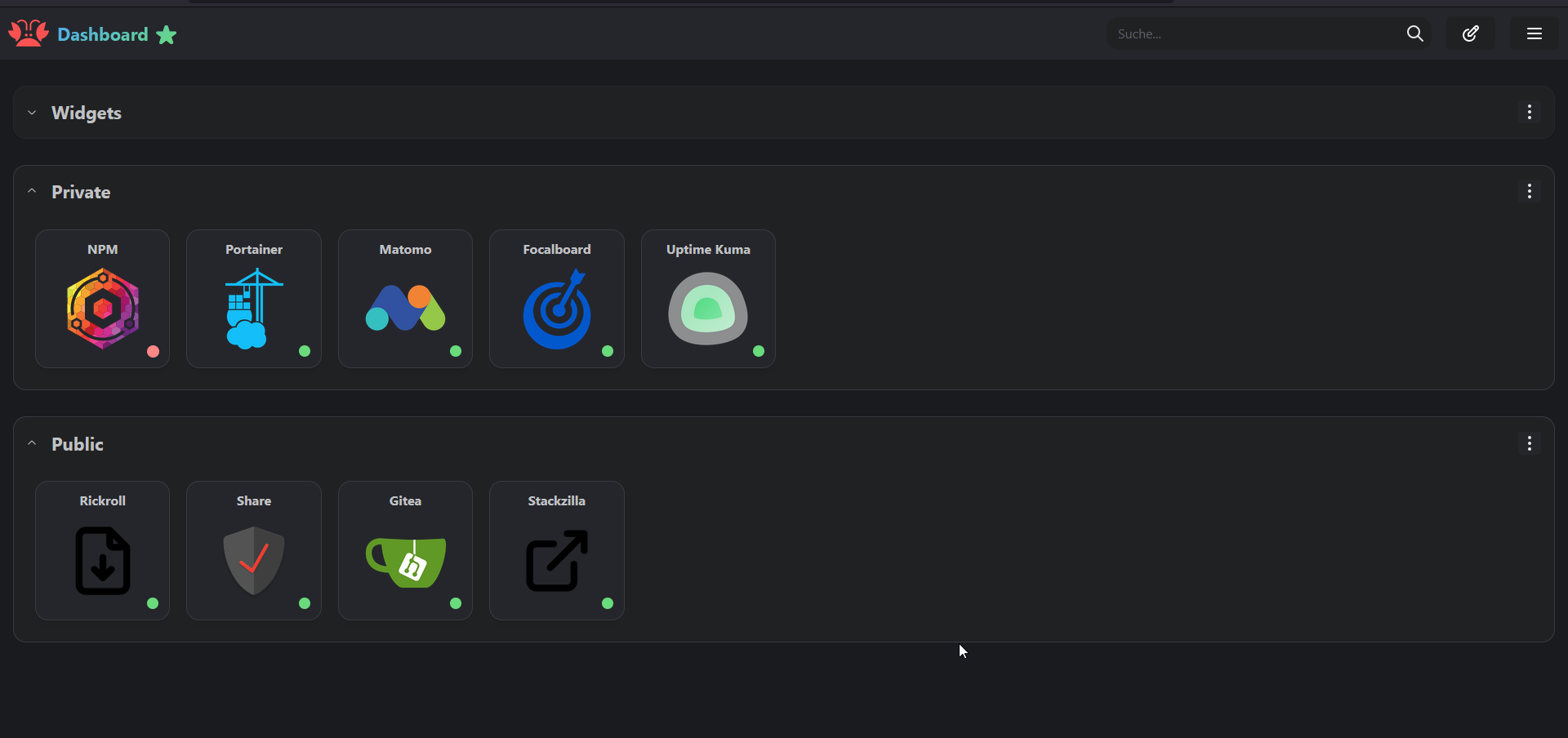
Task: Click the Rickroll download icon
Action: click(102, 562)
